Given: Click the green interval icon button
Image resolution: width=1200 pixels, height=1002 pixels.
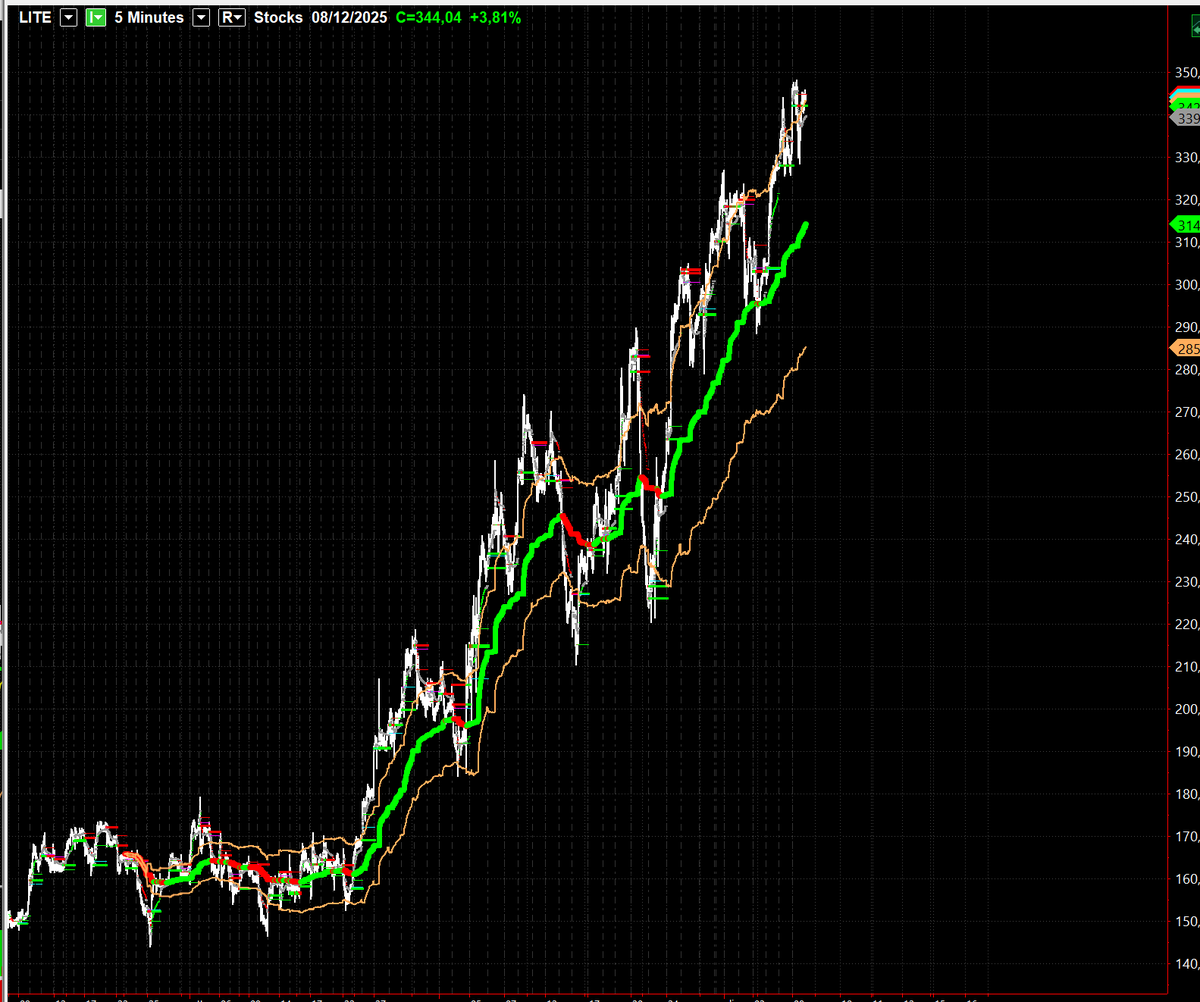Looking at the screenshot, I should point(96,18).
